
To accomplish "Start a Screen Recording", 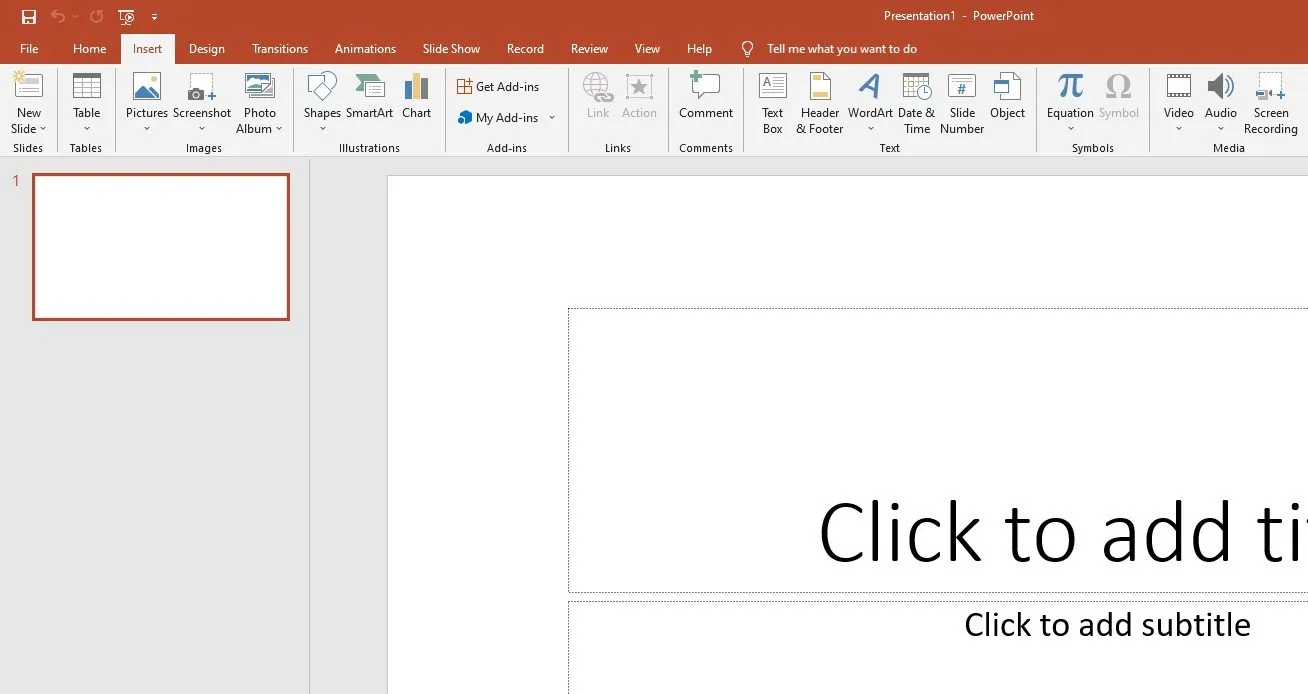I will point(1270,102).
